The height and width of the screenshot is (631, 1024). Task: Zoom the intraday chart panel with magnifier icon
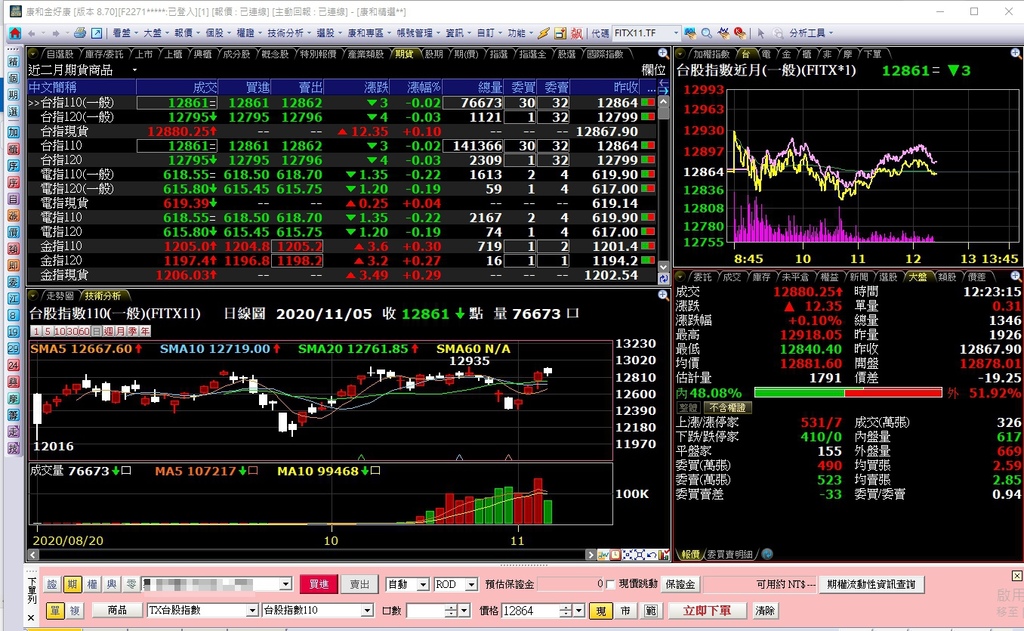1016,54
